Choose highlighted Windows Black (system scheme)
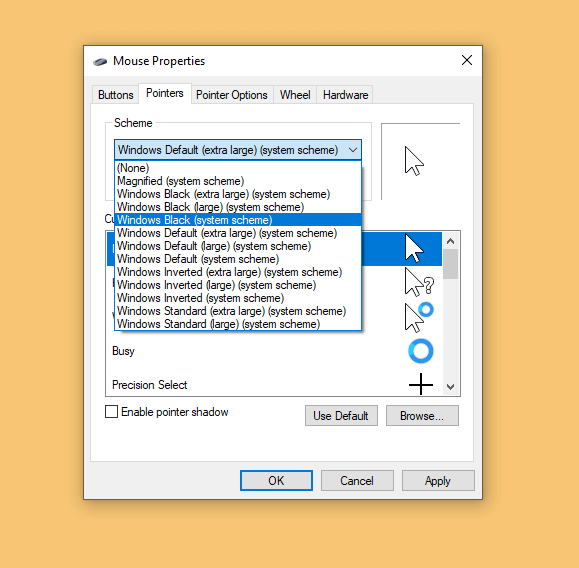 pyautogui.click(x=238, y=220)
